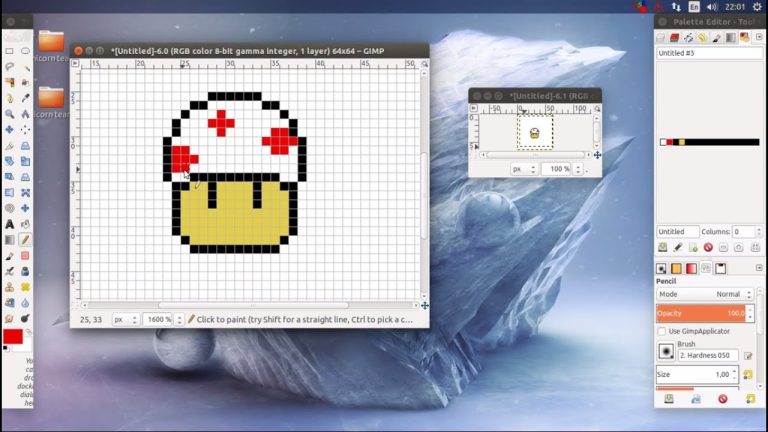This screenshot has height=432, width=768.
Task: Switch to the red gradient tab in lower dock
Action: pos(691,268)
